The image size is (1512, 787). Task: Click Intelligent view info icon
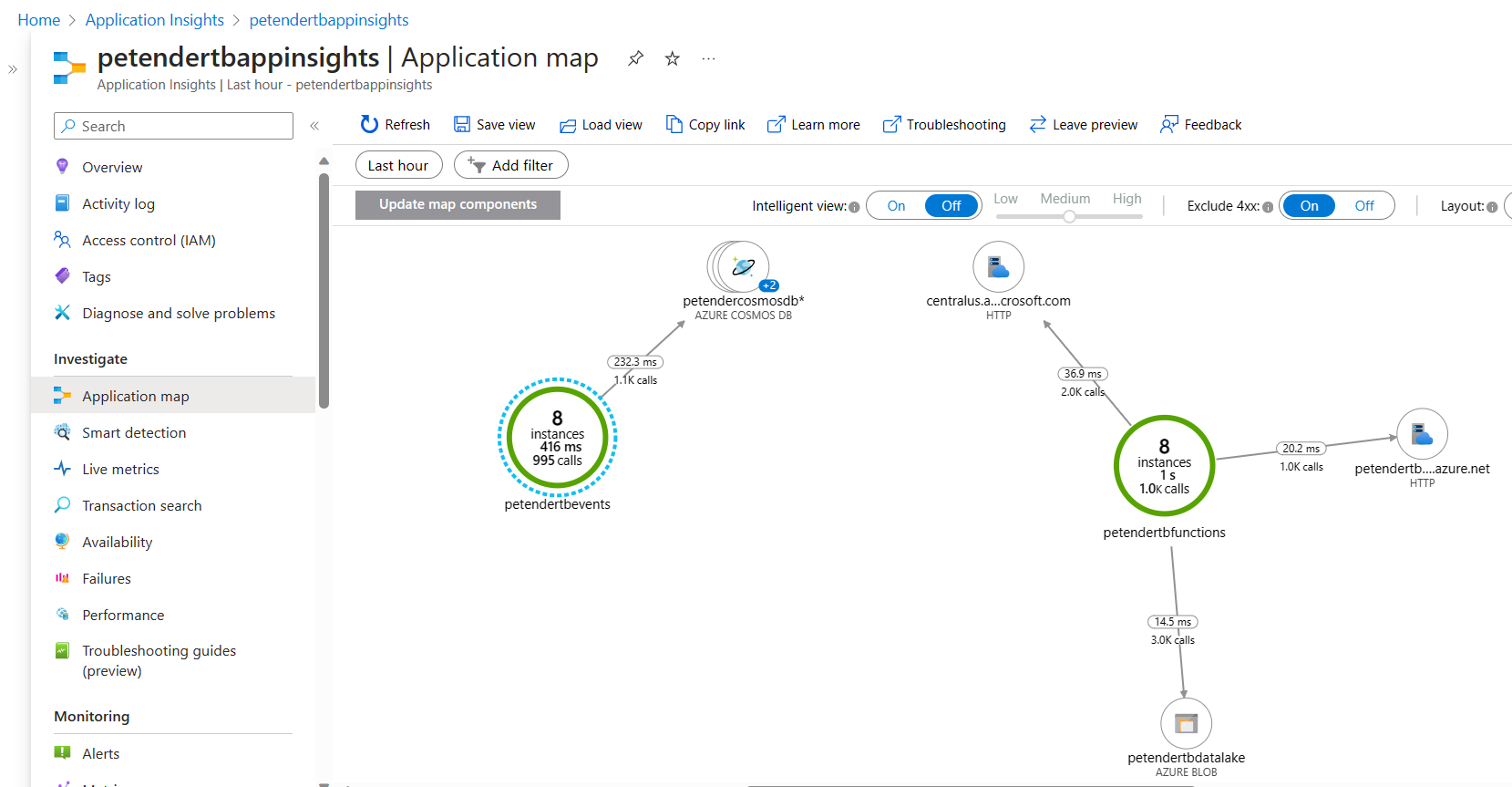[x=854, y=207]
